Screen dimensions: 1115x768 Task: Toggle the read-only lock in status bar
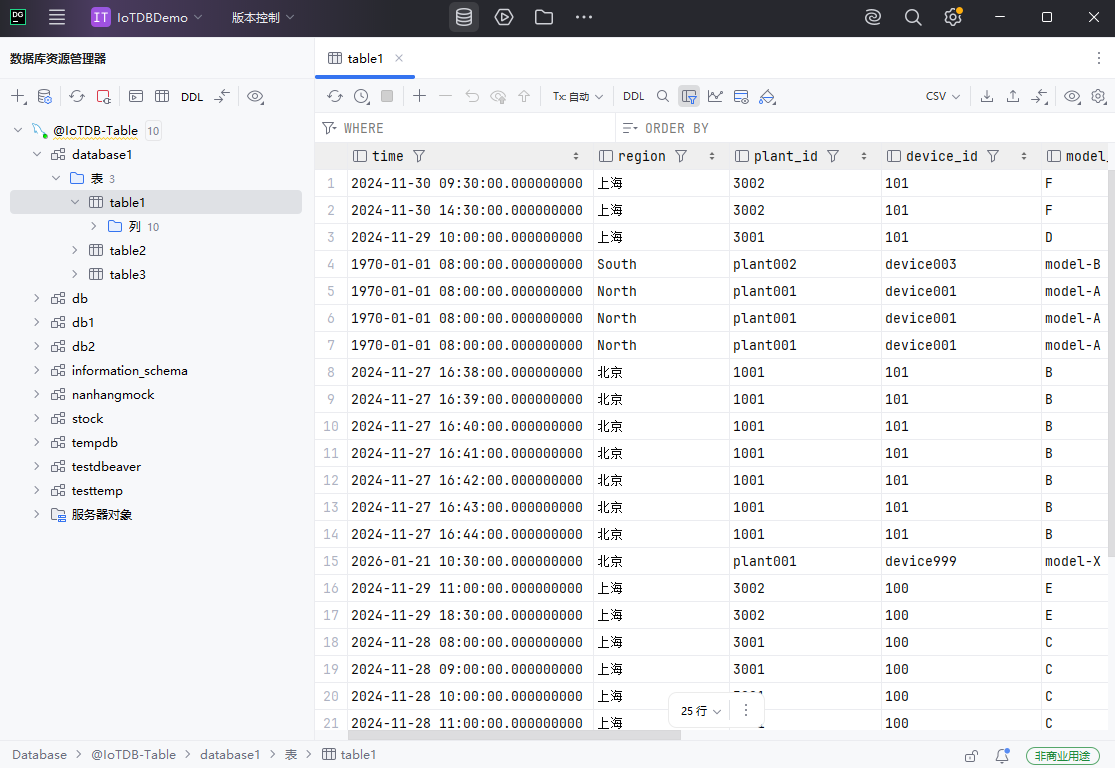pyautogui.click(x=971, y=755)
